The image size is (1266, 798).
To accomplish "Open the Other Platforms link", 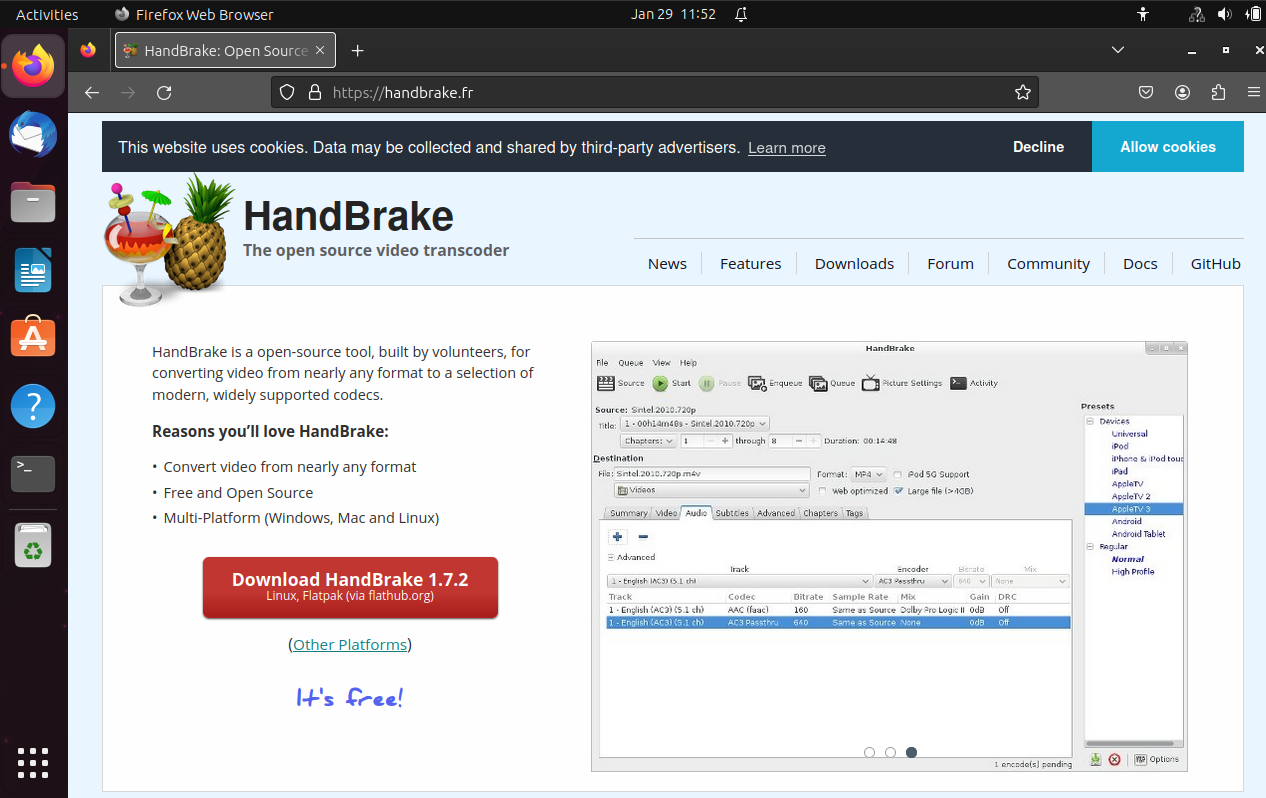I will click(x=349, y=644).
